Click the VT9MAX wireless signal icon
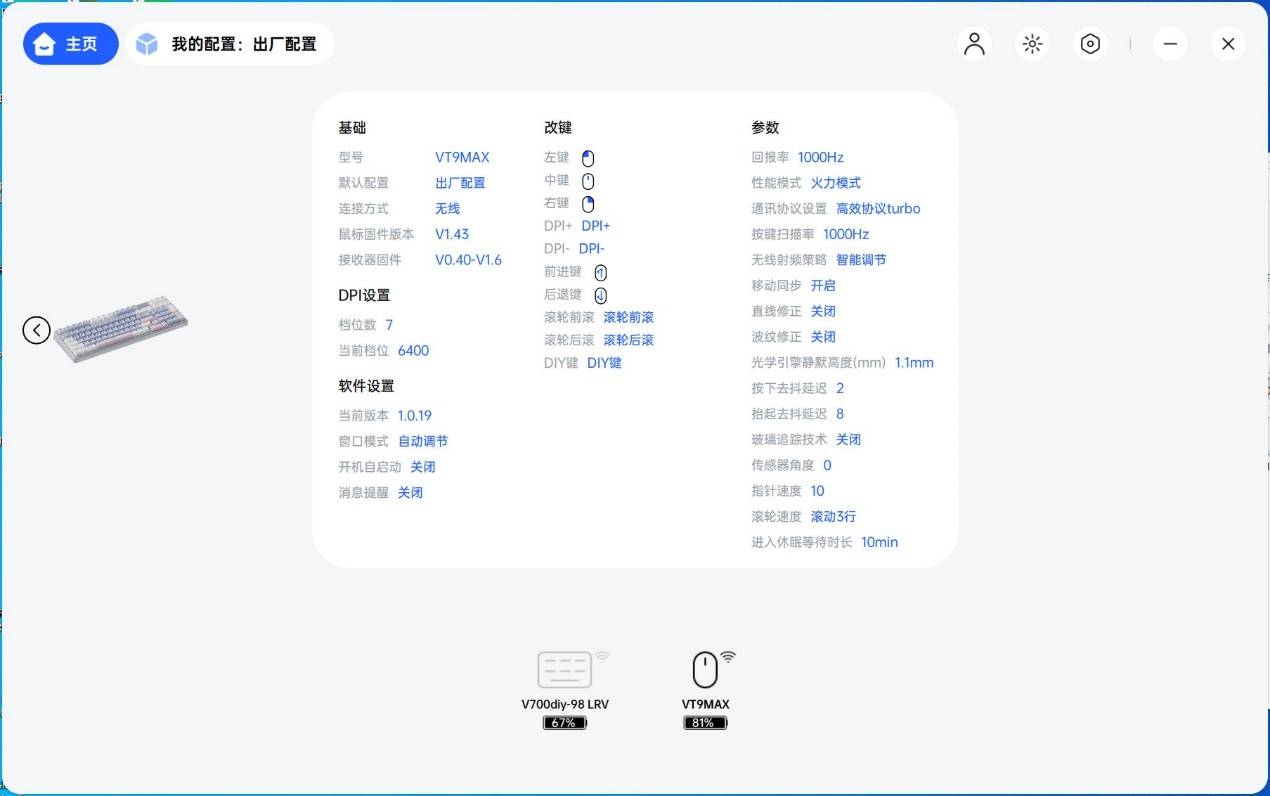This screenshot has width=1270, height=796. (728, 657)
